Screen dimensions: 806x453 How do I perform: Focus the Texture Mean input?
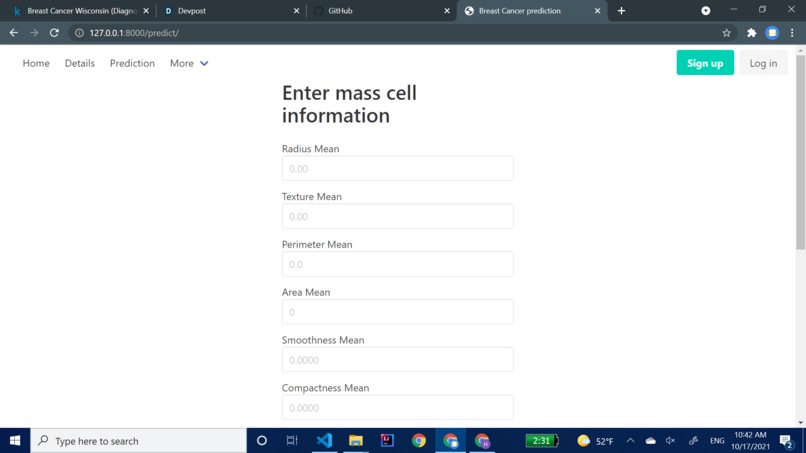(397, 216)
